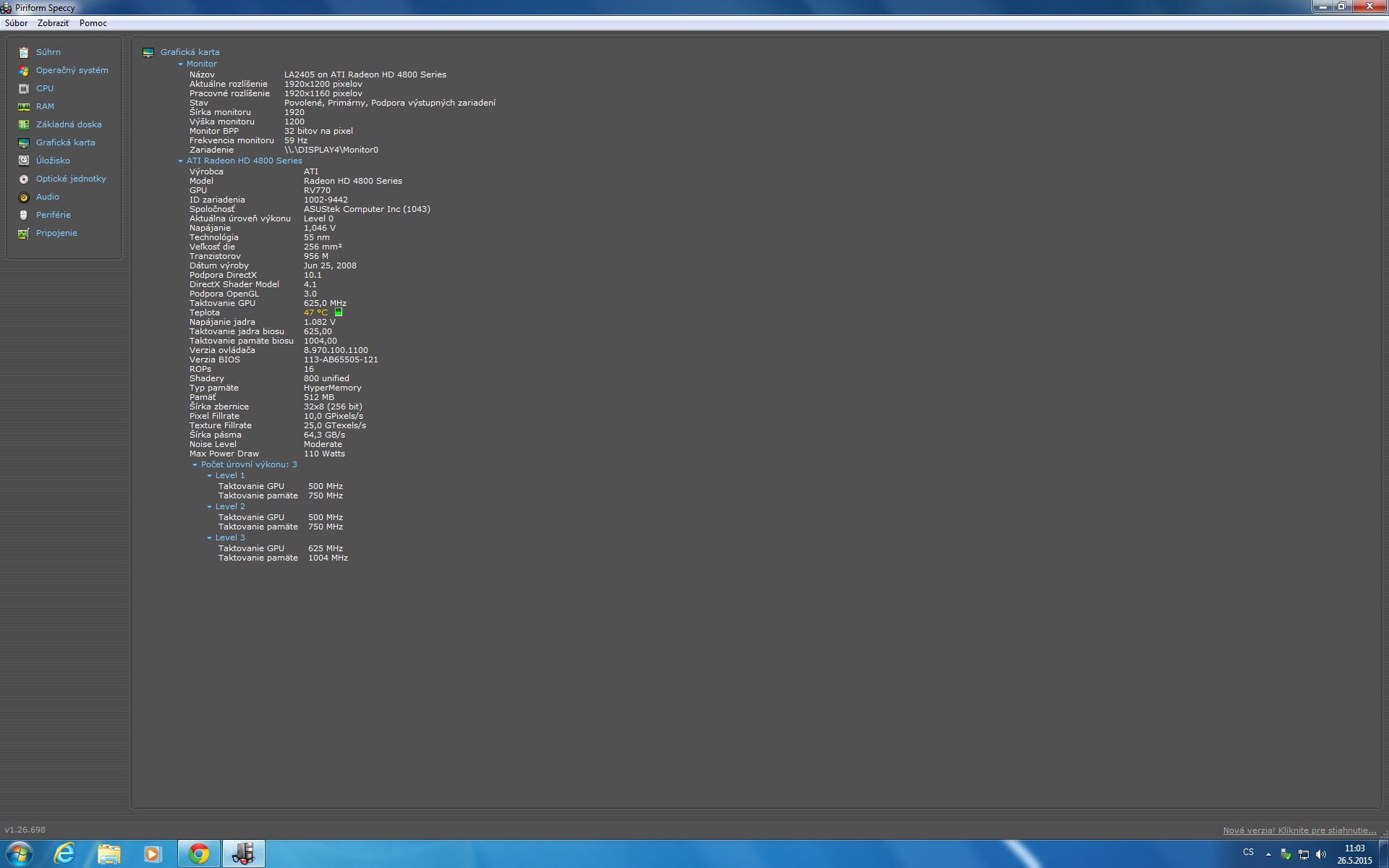This screenshot has width=1389, height=868.
Task: Click the network tray icon
Action: coord(1304,854)
